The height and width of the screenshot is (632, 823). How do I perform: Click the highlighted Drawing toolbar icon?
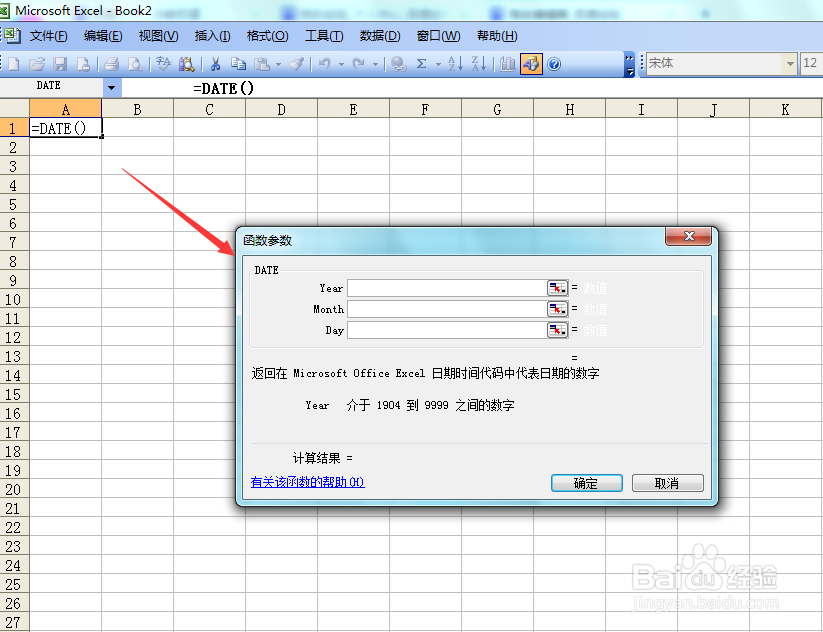[531, 64]
